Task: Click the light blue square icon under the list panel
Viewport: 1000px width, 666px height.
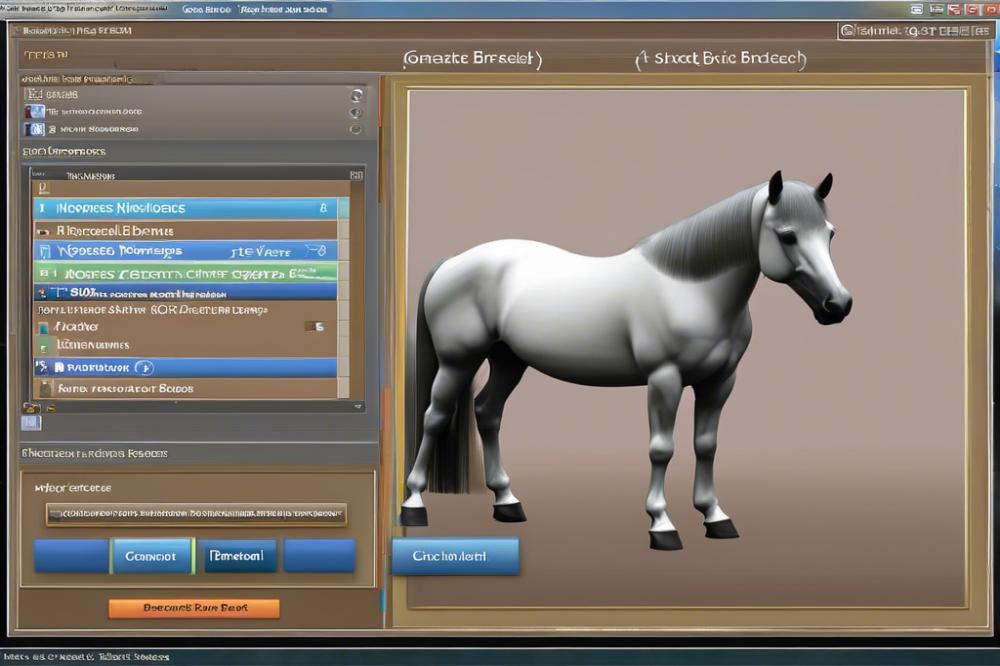Action: [x=31, y=423]
